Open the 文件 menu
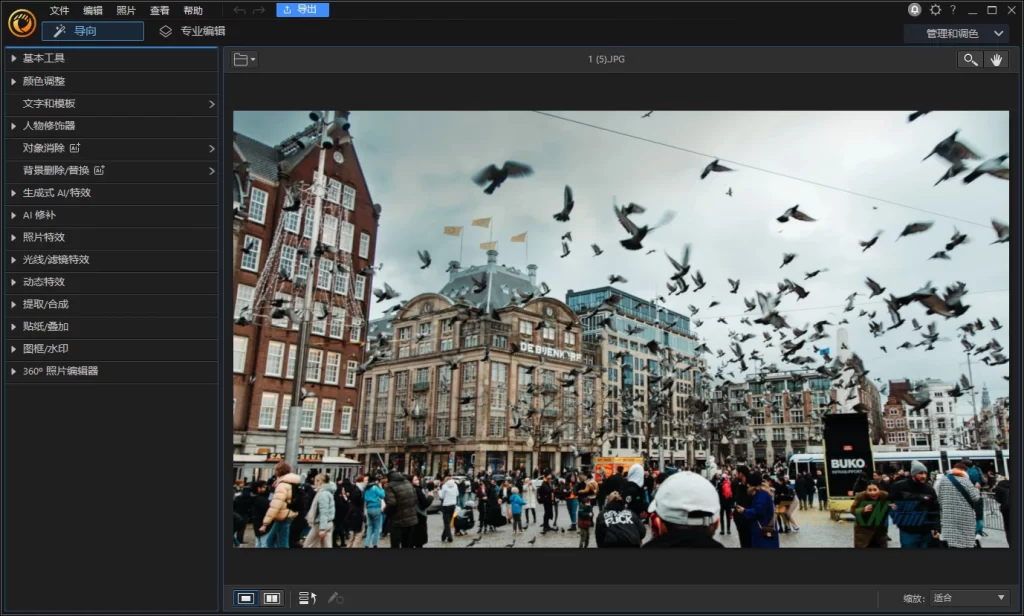Viewport: 1024px width, 616px height. [x=60, y=10]
